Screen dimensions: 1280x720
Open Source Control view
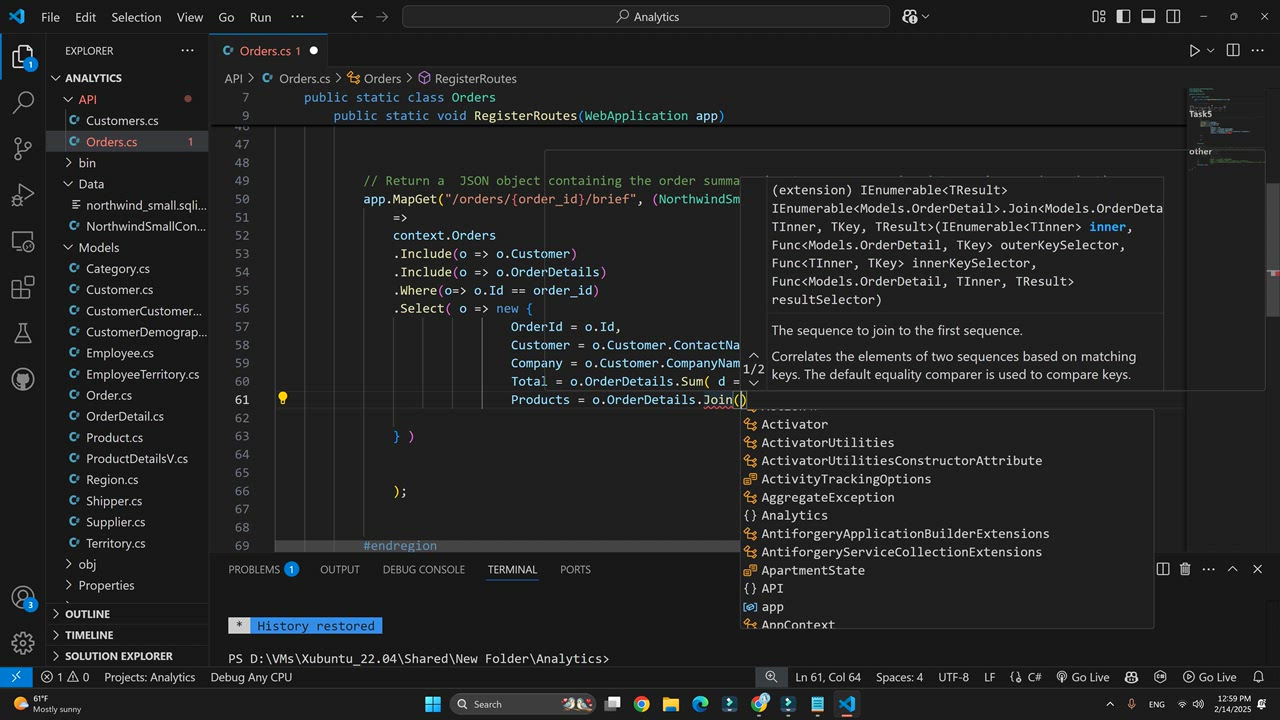point(22,149)
